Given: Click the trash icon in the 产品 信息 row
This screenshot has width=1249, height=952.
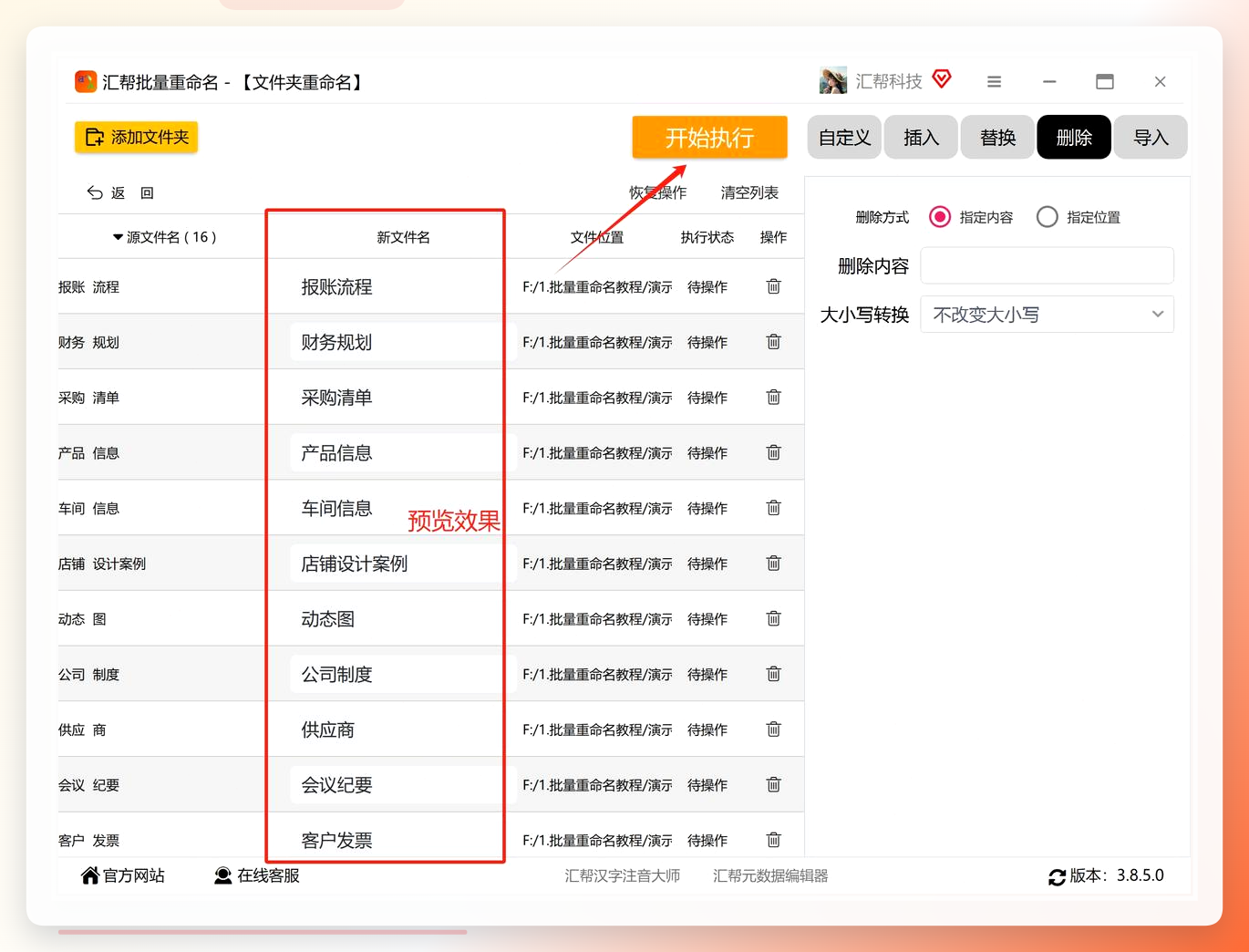Looking at the screenshot, I should 773,452.
